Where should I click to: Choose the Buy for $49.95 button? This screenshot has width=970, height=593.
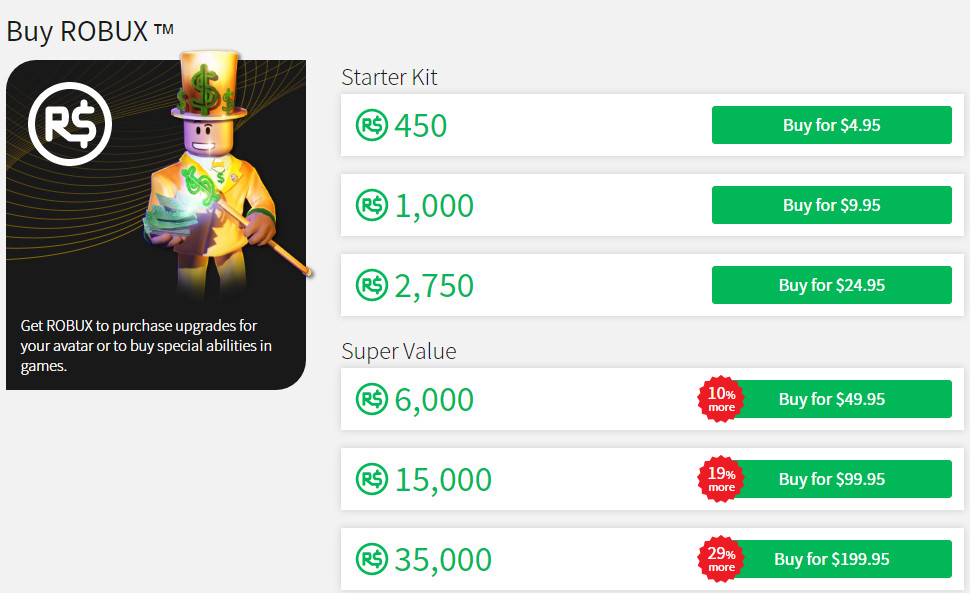(840, 399)
